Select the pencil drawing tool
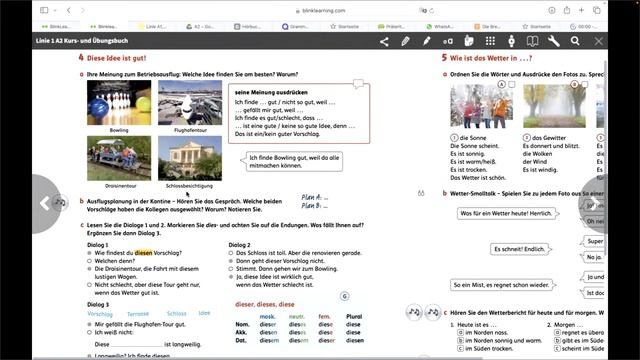Screen dimensions: 640x360 coord(405,41)
